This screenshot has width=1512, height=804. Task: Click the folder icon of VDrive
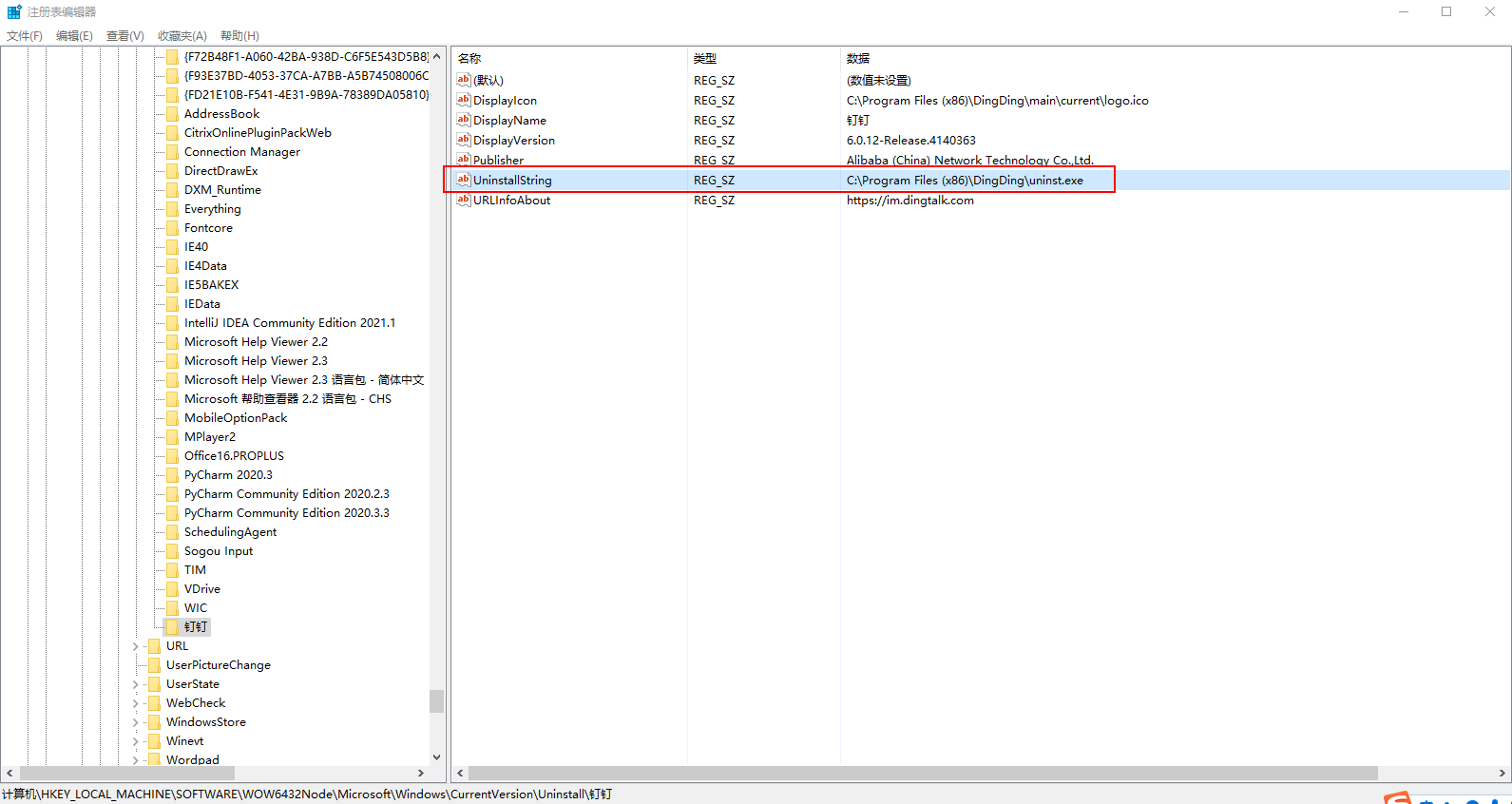[x=172, y=589]
